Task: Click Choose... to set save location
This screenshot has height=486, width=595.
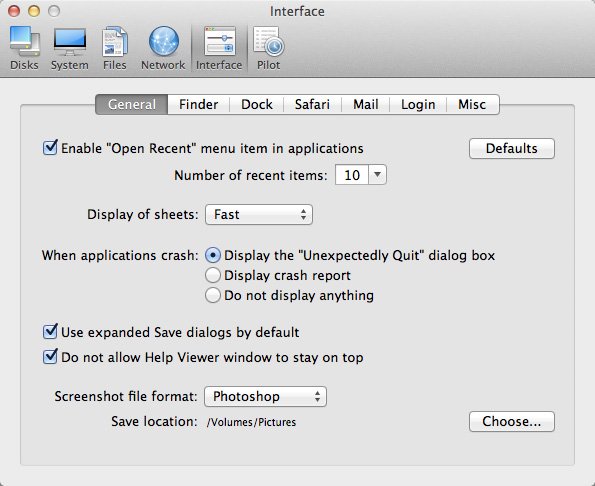Action: click(512, 421)
